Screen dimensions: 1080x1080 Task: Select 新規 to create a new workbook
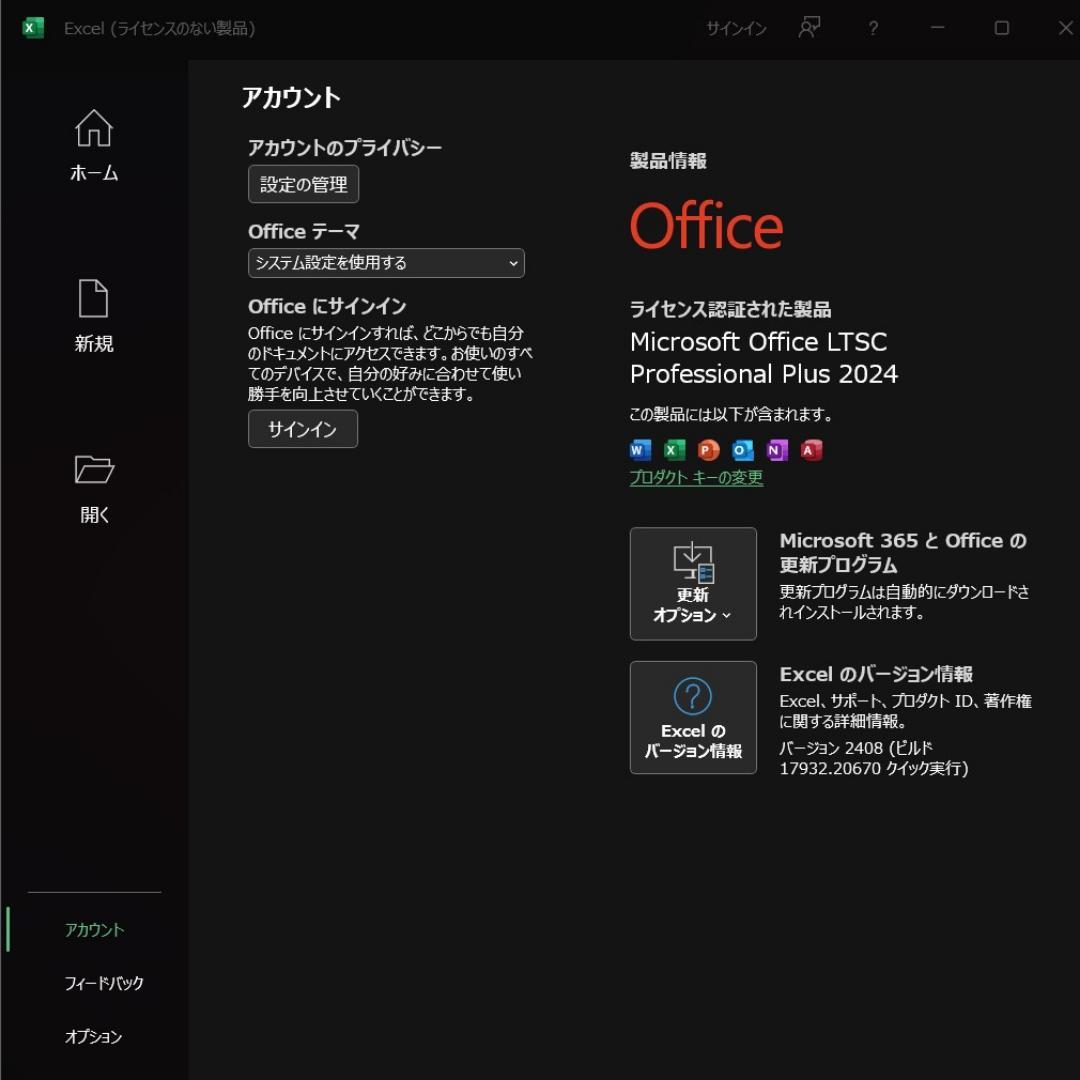click(93, 315)
